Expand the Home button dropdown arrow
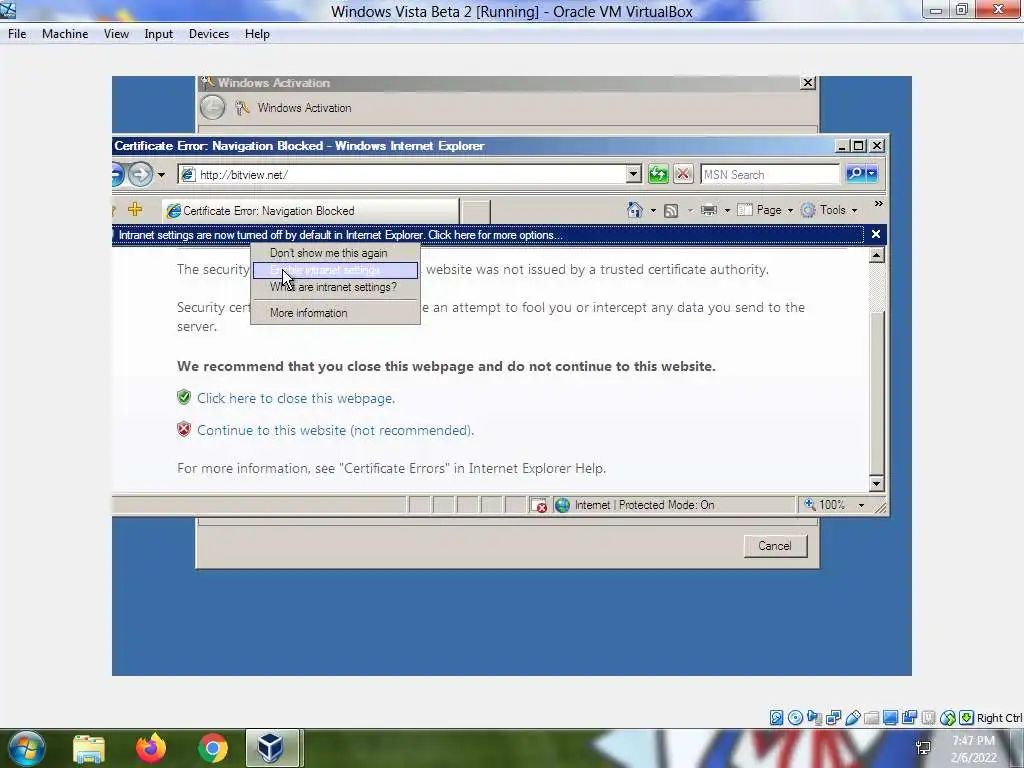The height and width of the screenshot is (768, 1024). [653, 210]
